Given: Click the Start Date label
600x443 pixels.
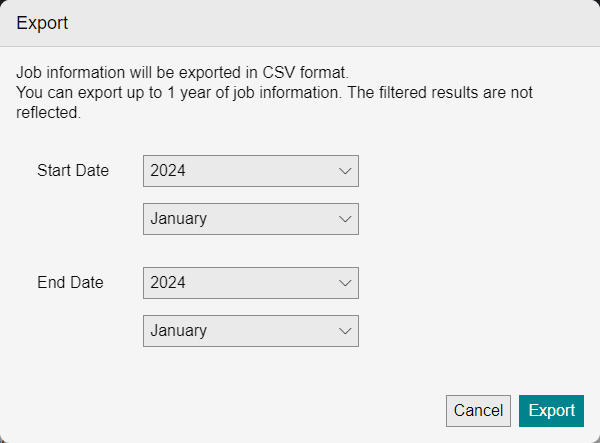Looking at the screenshot, I should point(73,171).
